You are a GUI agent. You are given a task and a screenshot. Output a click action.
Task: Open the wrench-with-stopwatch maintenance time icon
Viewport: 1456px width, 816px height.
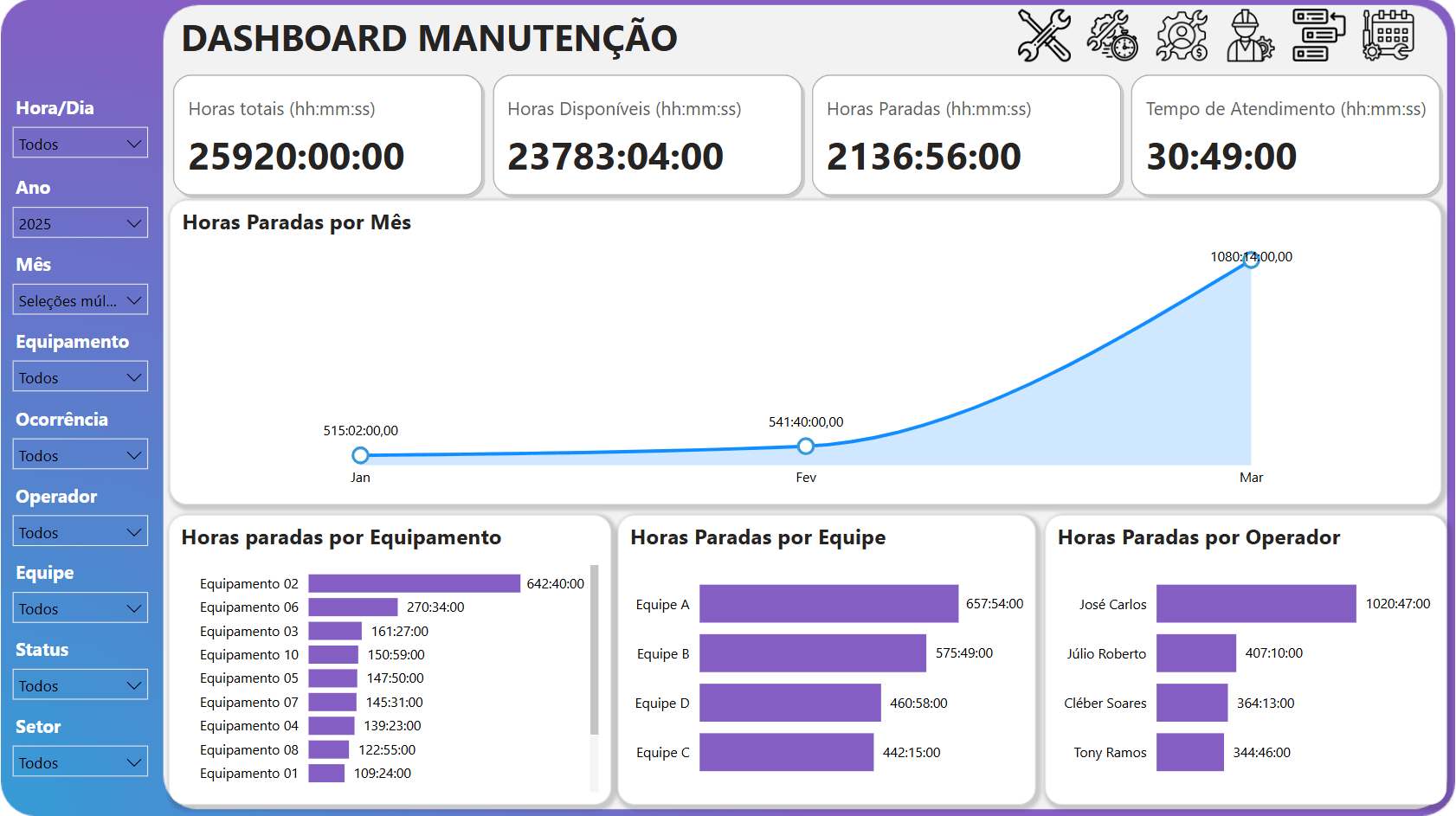tap(1112, 35)
